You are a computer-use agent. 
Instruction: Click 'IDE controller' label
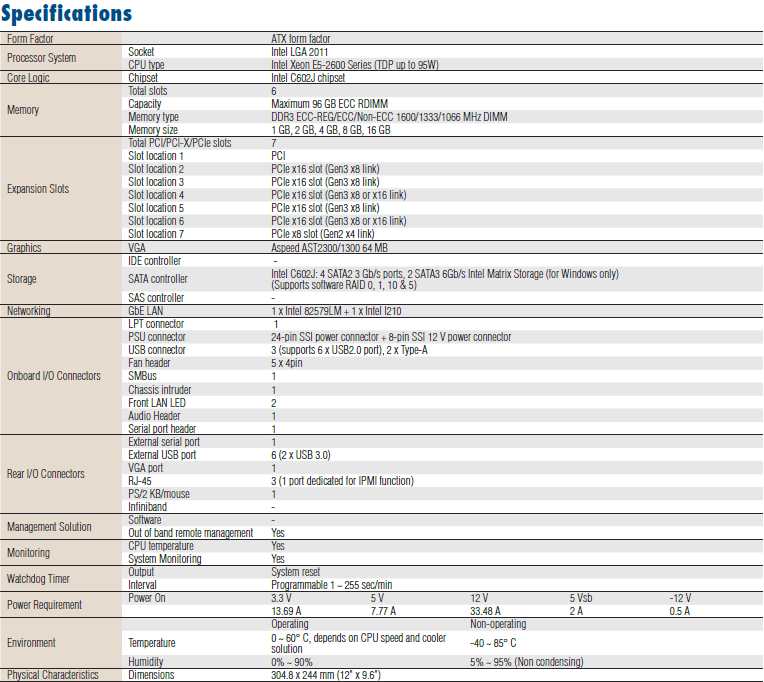pyautogui.click(x=154, y=261)
